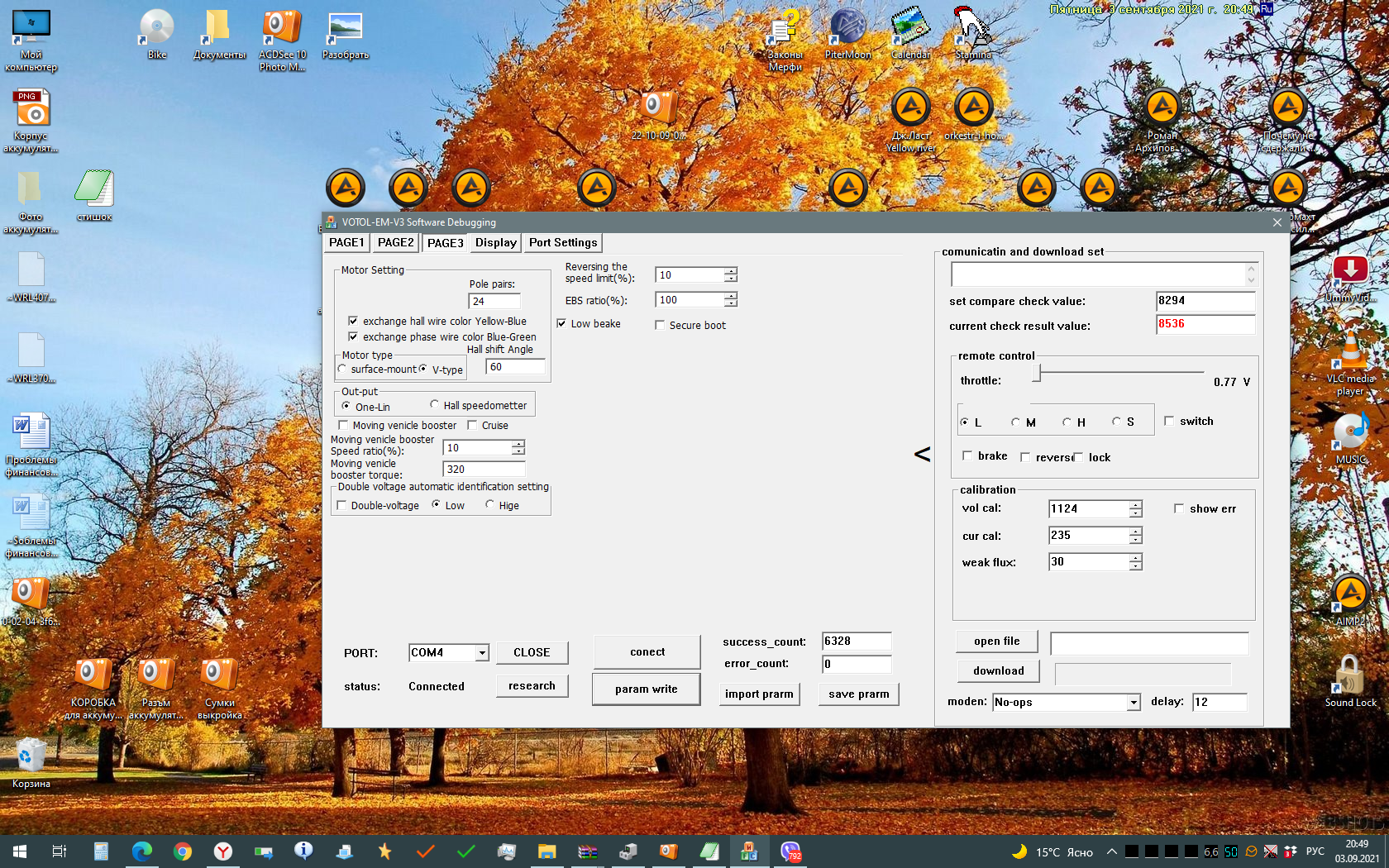Viewport: 1389px width, 868px height.
Task: Click the save prarm button
Action: pos(858,694)
